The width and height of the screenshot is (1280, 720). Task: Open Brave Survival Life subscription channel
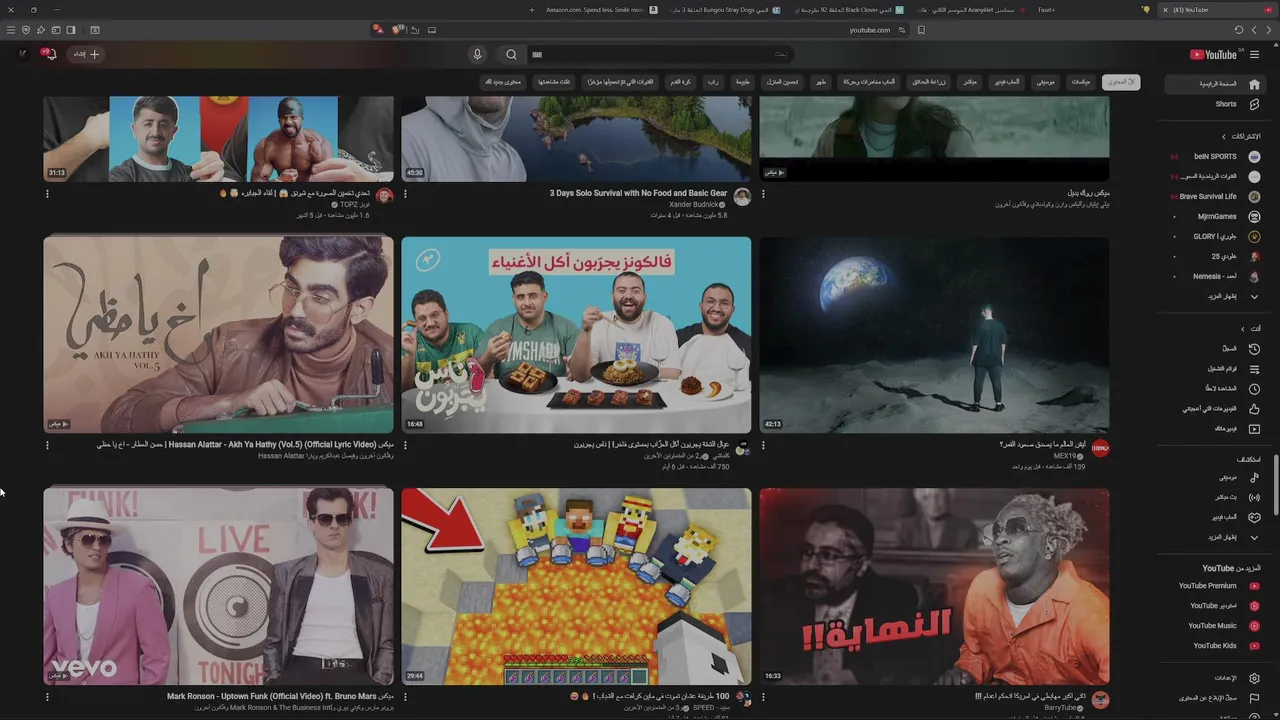[1216, 197]
